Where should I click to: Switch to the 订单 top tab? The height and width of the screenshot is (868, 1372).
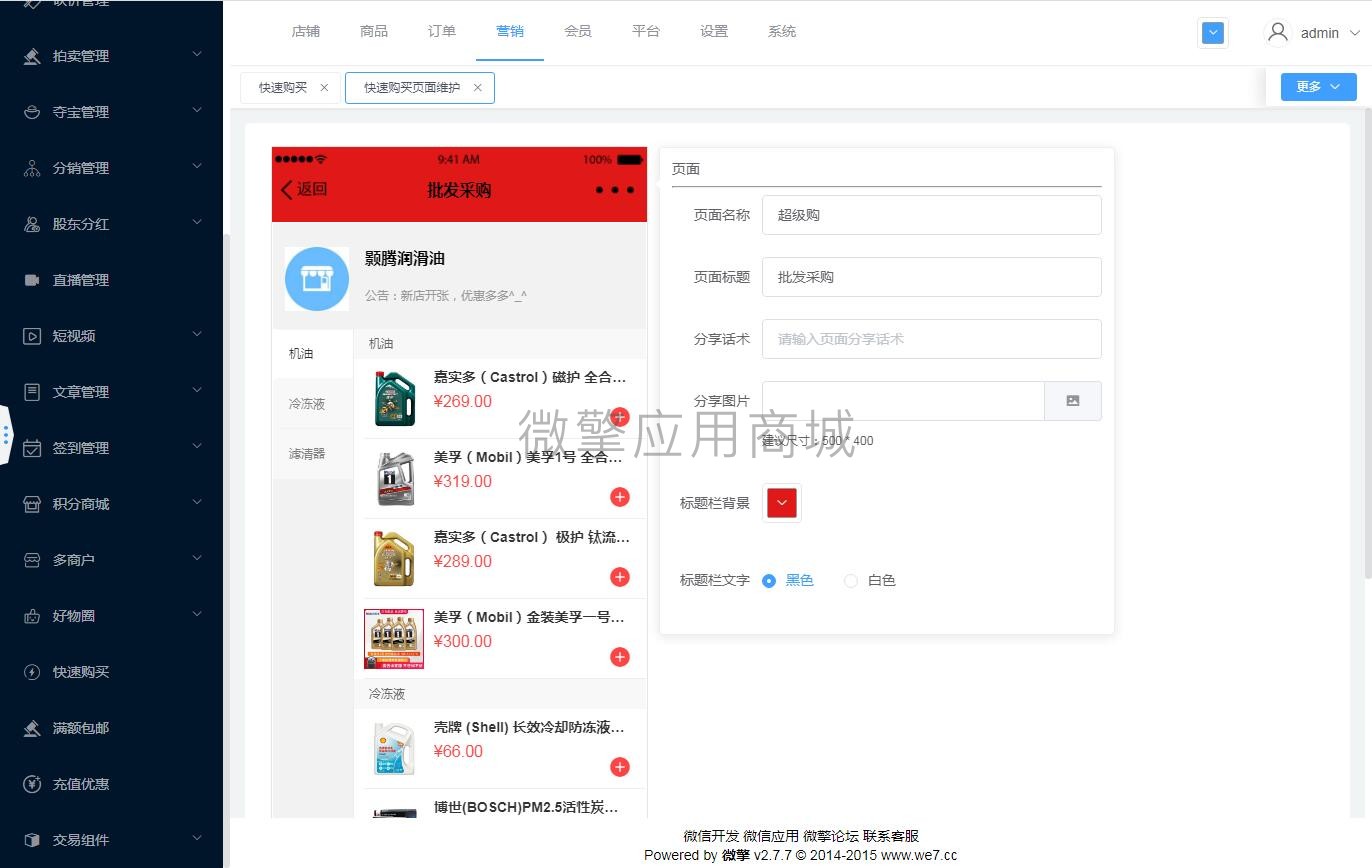[442, 32]
